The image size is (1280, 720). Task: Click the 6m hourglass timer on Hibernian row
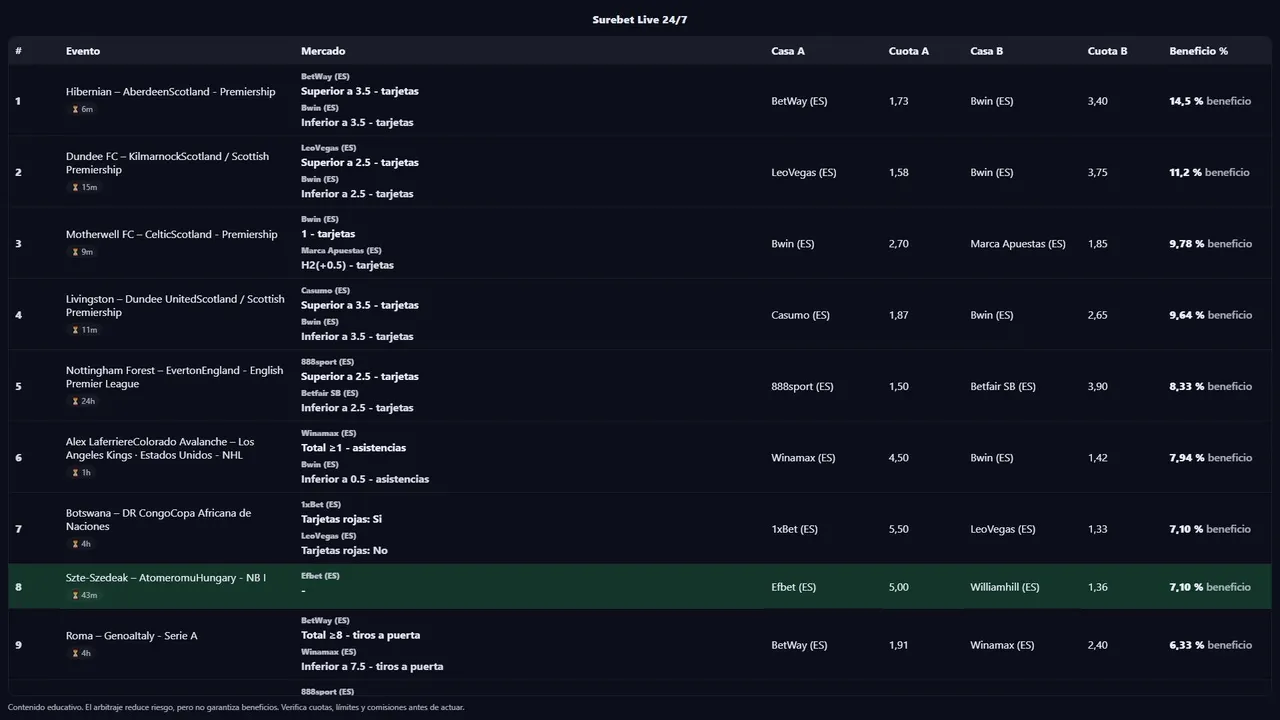83,109
